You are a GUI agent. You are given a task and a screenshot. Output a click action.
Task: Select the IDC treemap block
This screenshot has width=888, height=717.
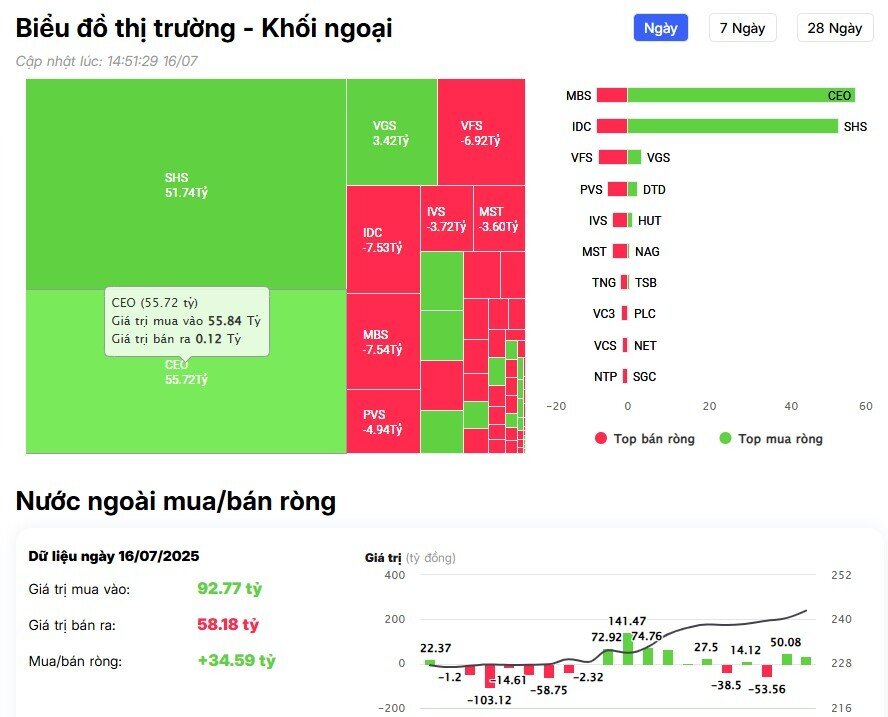pyautogui.click(x=381, y=235)
